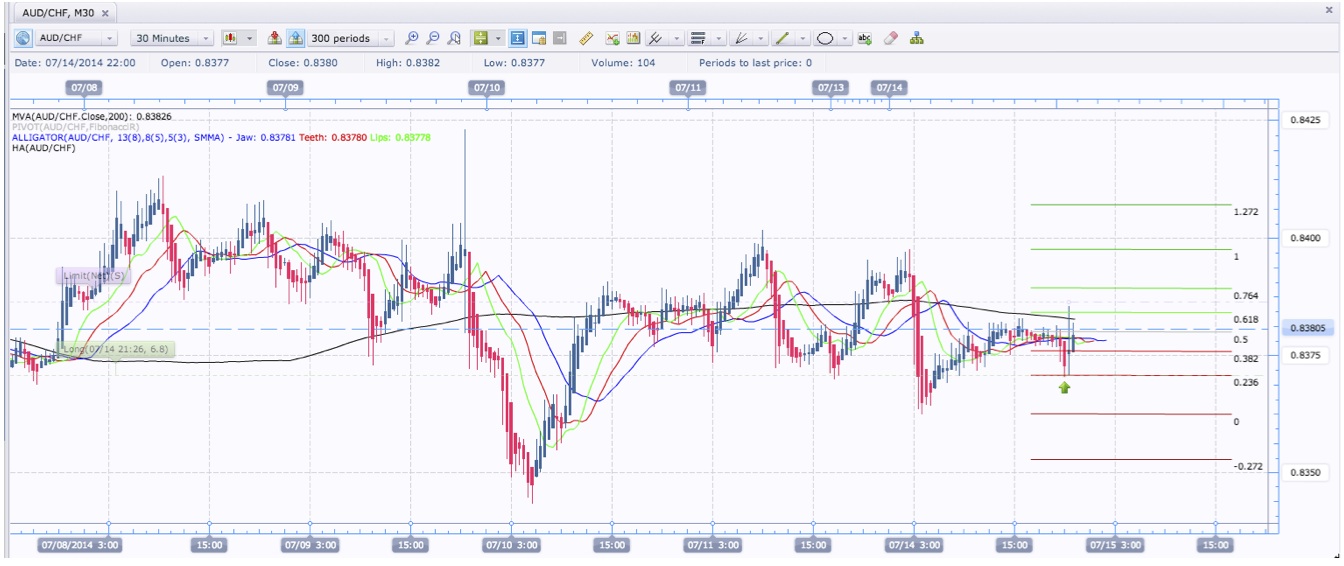This screenshot has height=566, width=1344.
Task: Click the 0.8425 price axis label
Action: pyautogui.click(x=1304, y=120)
